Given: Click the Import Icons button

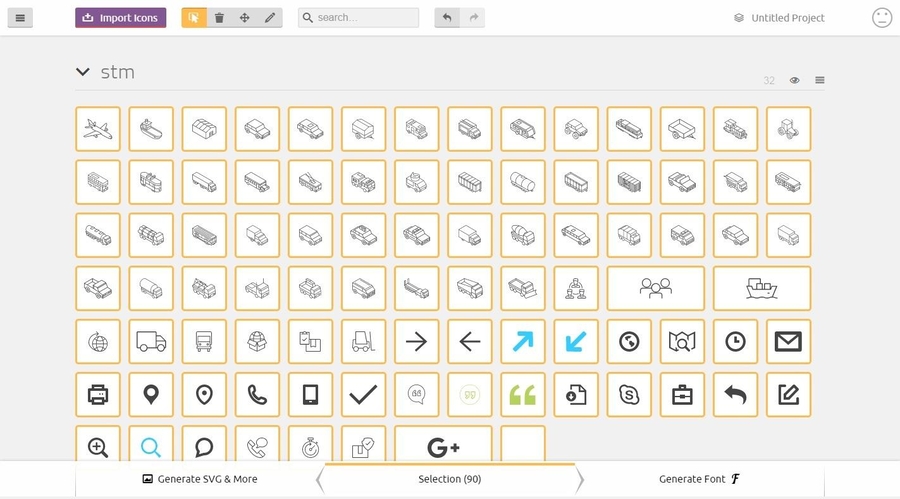Looking at the screenshot, I should pyautogui.click(x=120, y=18).
